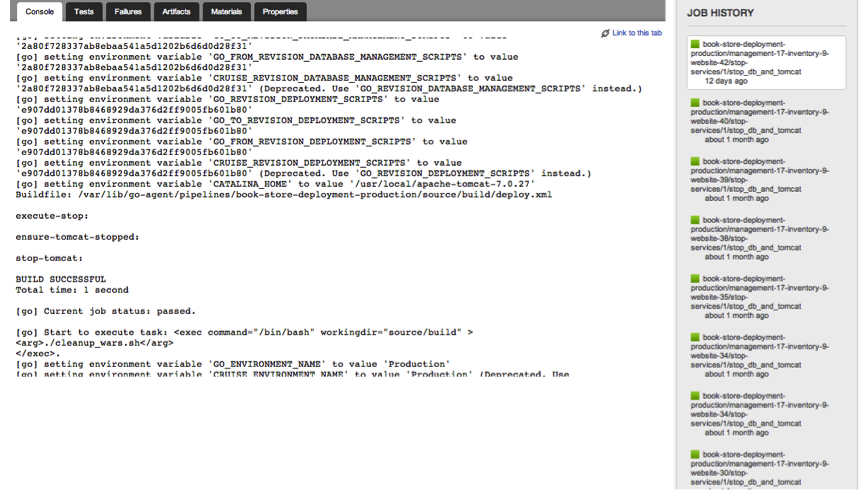Open job history entry from 12 days ago
Viewport: 865px width, 490px height.
pos(760,62)
